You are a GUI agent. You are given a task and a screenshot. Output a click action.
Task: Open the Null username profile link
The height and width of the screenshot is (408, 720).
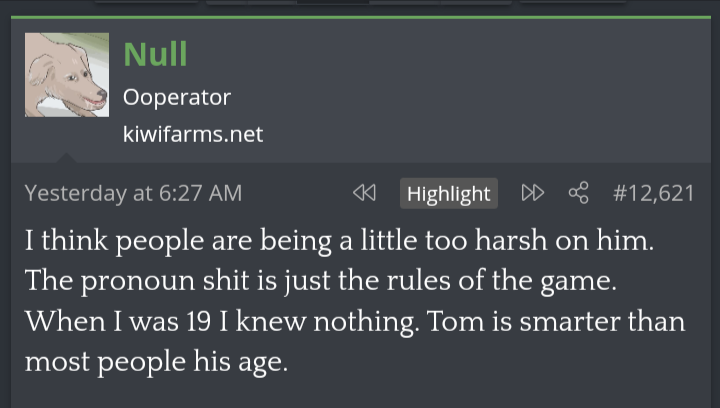coord(155,54)
